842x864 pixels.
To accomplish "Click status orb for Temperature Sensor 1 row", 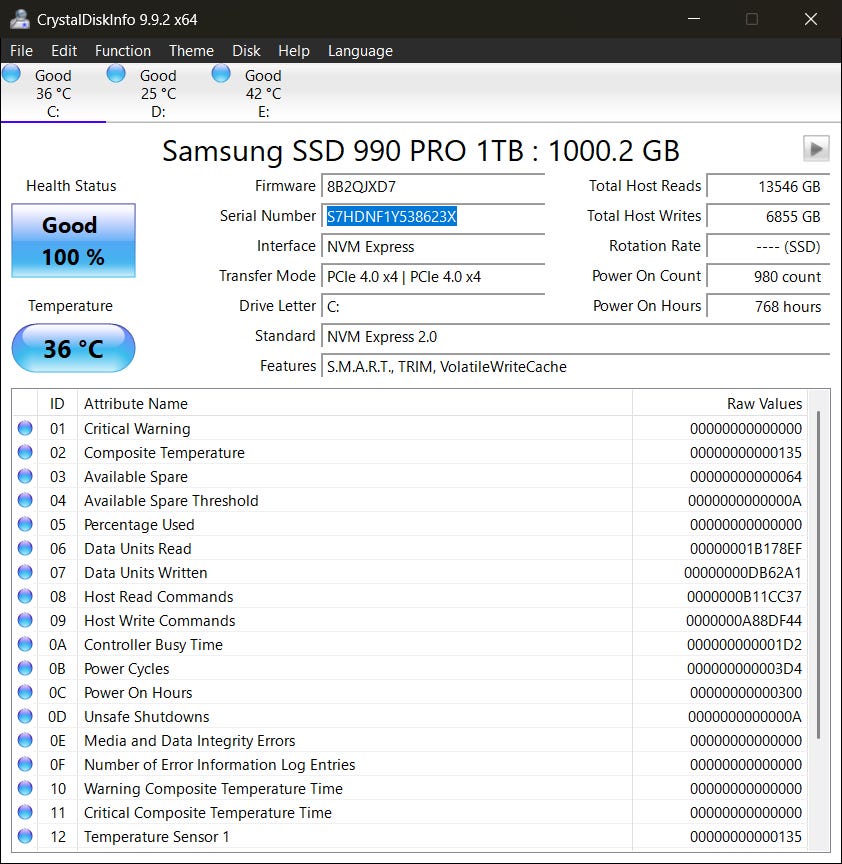I will 25,836.
